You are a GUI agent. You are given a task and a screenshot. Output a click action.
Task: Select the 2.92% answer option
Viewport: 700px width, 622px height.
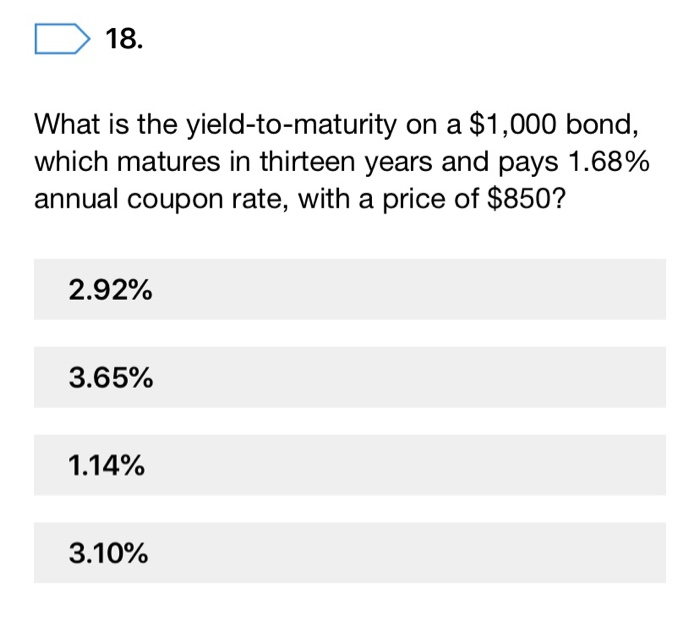(x=349, y=290)
